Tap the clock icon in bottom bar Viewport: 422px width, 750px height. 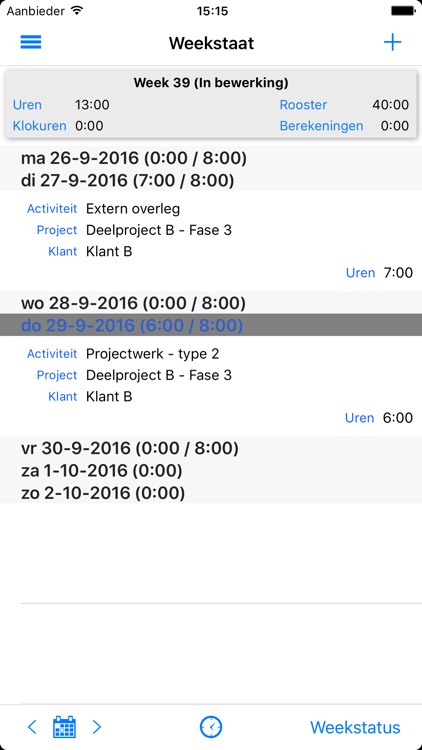click(211, 727)
